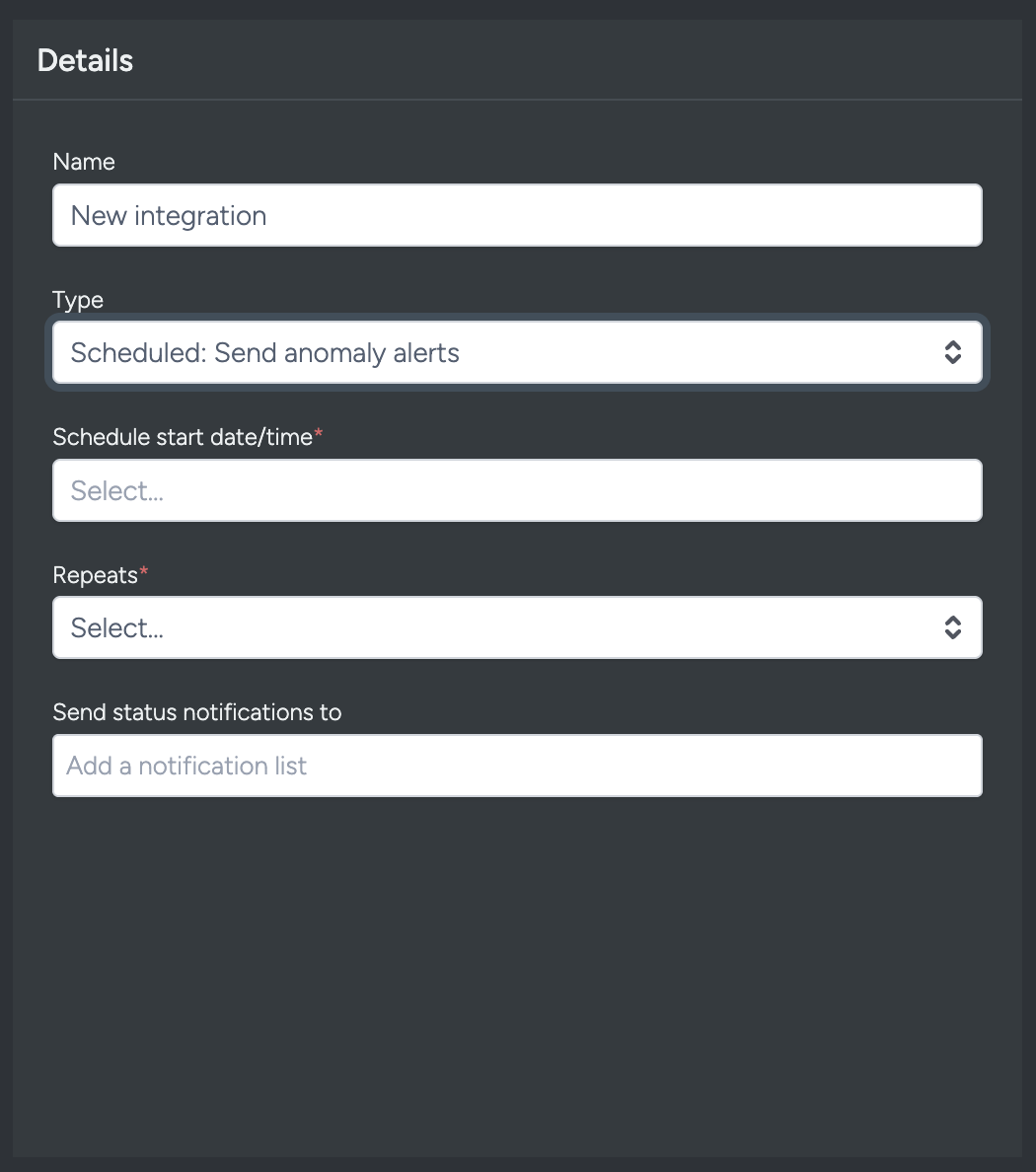Click the "Type" field label
Screen dimensions: 1036x1172
tap(78, 300)
